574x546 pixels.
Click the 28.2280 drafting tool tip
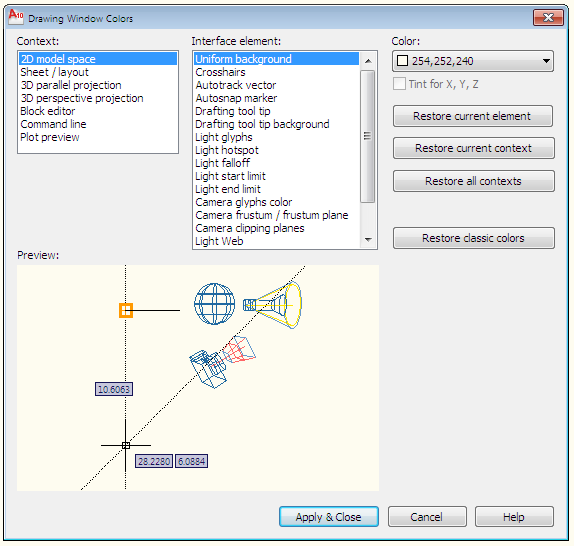pos(154,461)
